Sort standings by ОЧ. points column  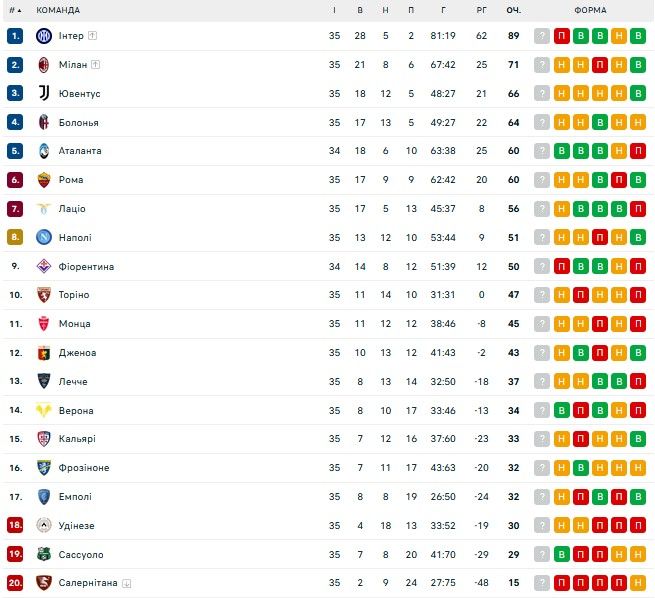pos(513,10)
